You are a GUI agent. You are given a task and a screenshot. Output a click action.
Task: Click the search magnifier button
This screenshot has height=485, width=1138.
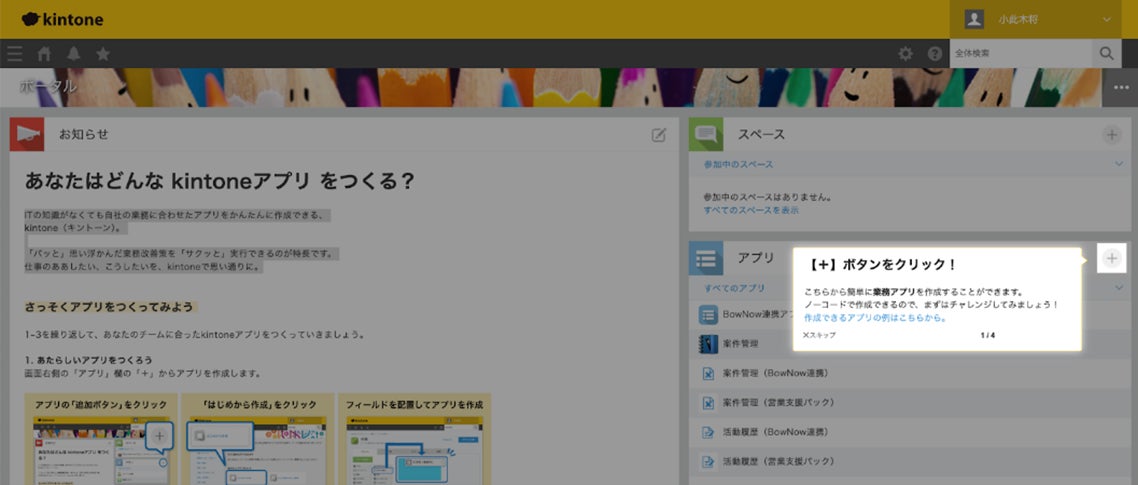[x=1106, y=54]
